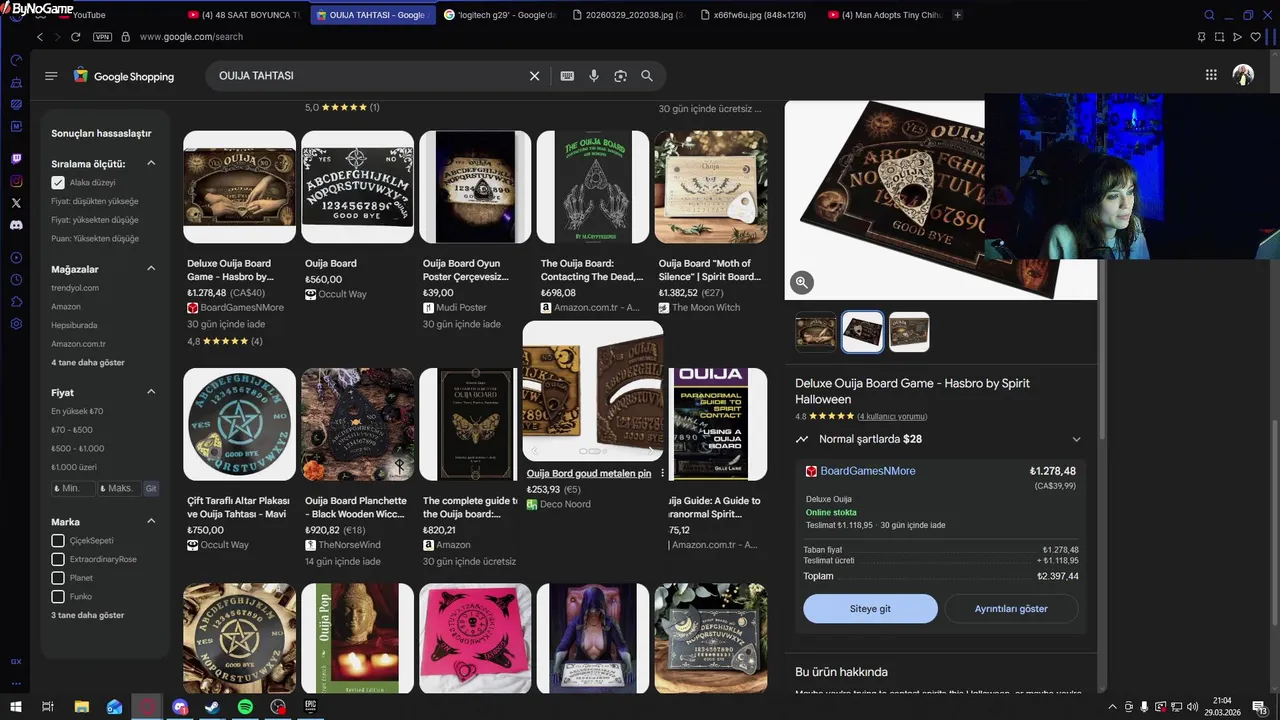Viewport: 1280px width, 720px height.
Task: Clear the search box with the X icon
Action: click(x=534, y=76)
